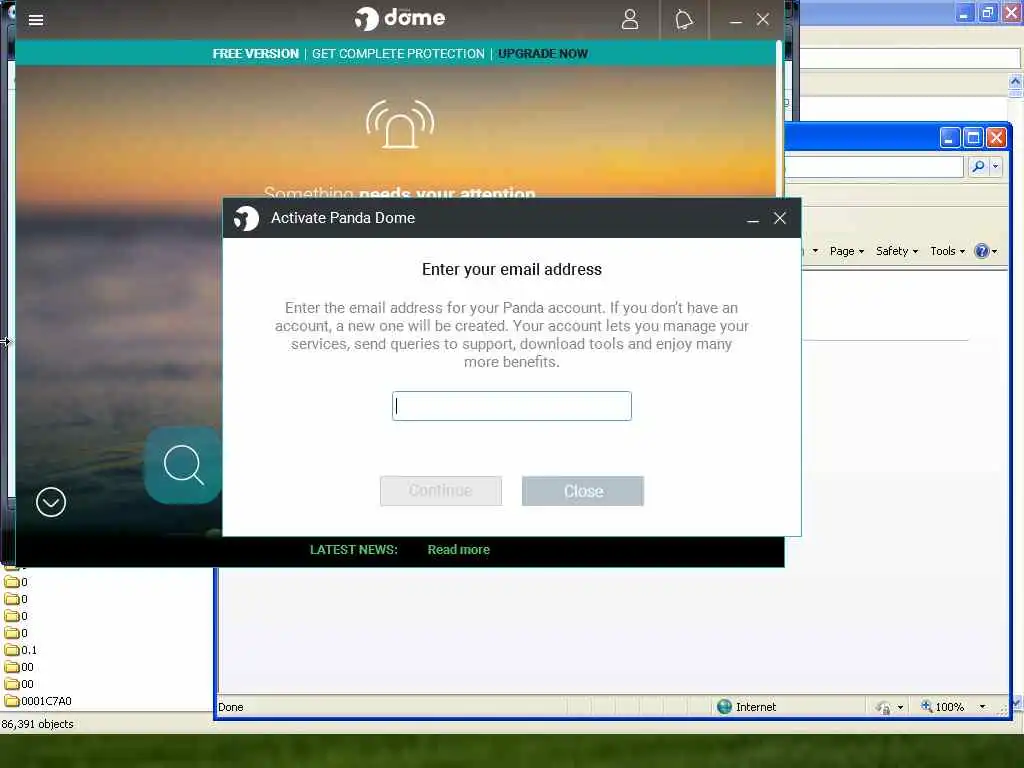1024x768 pixels.
Task: Click Done status text in Internet Explorer
Action: pos(231,707)
